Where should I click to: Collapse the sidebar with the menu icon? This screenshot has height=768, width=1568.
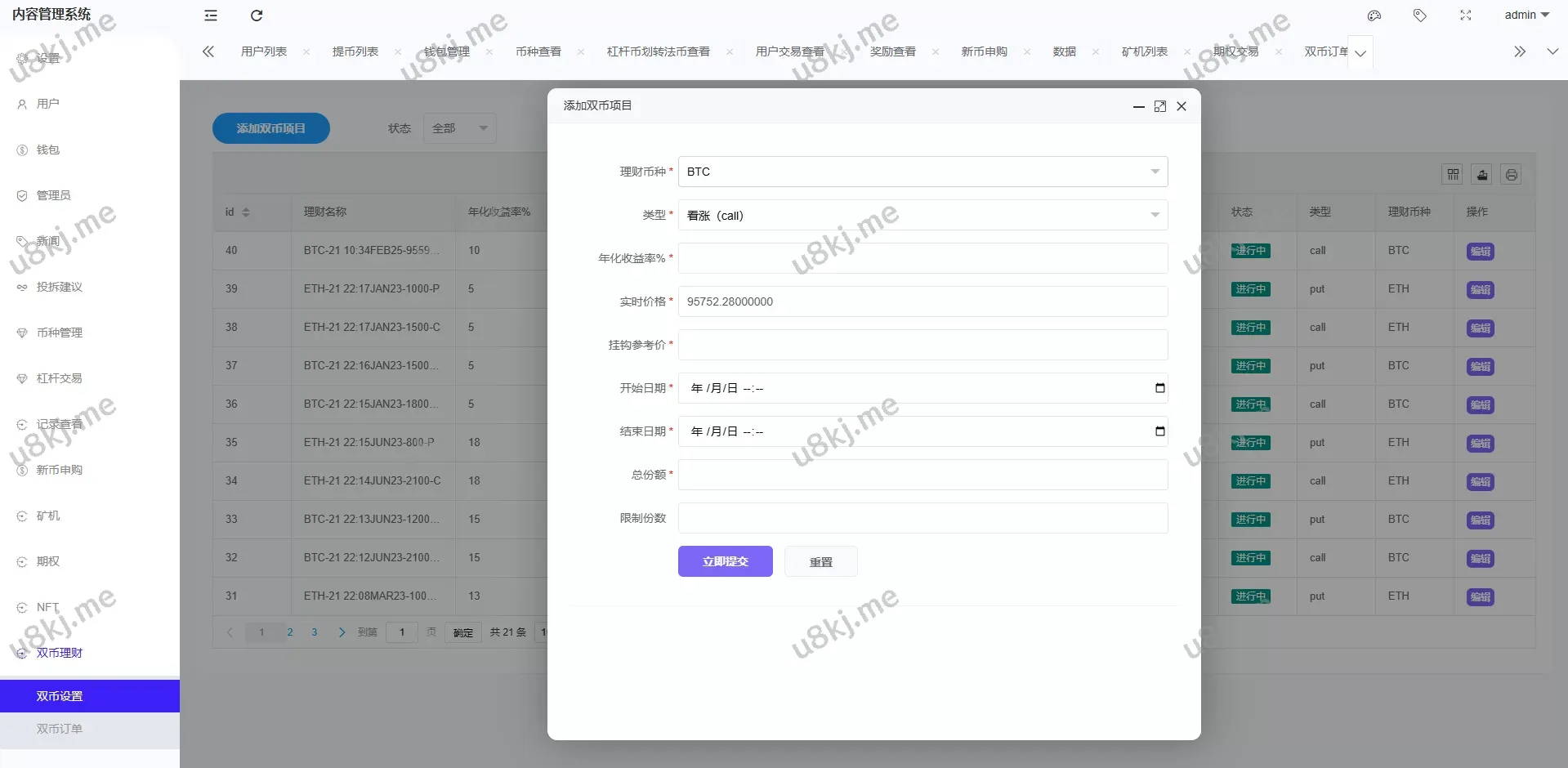(210, 16)
